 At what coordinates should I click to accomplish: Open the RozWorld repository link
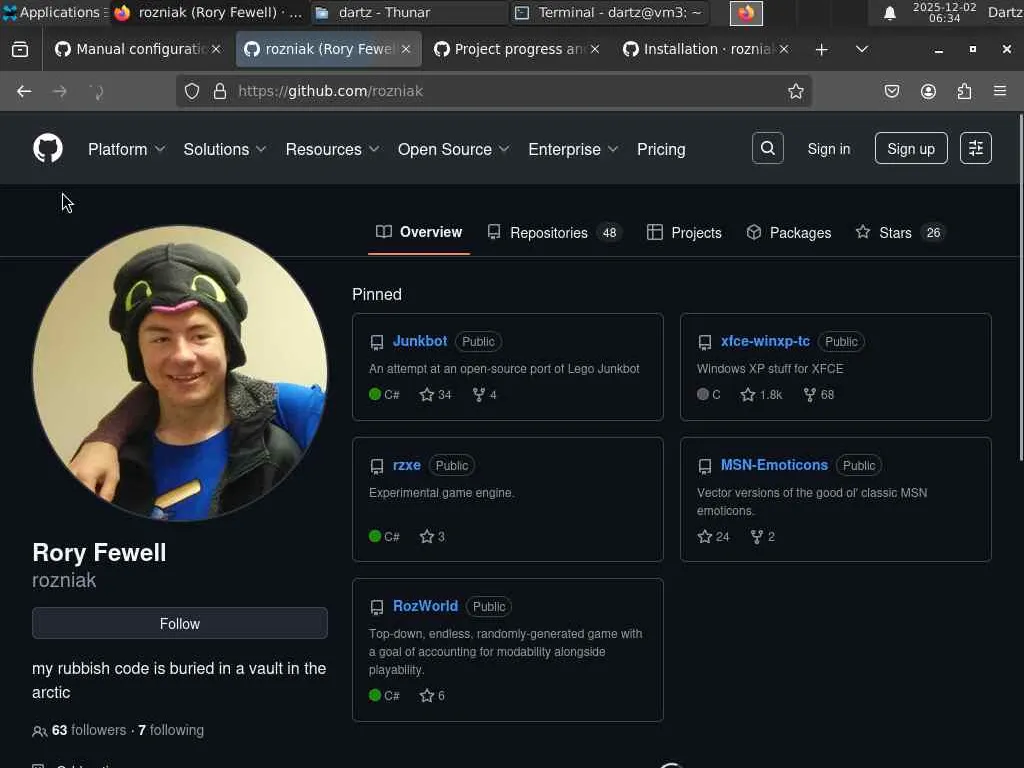[x=425, y=606]
